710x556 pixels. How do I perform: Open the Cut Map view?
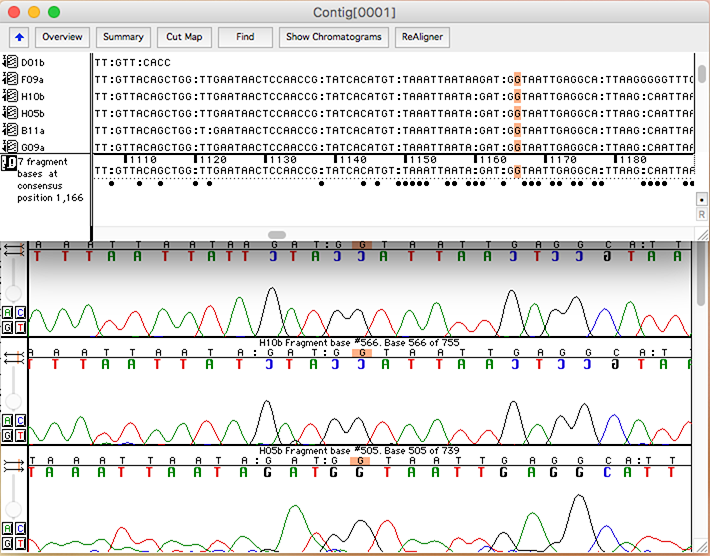tap(184, 37)
